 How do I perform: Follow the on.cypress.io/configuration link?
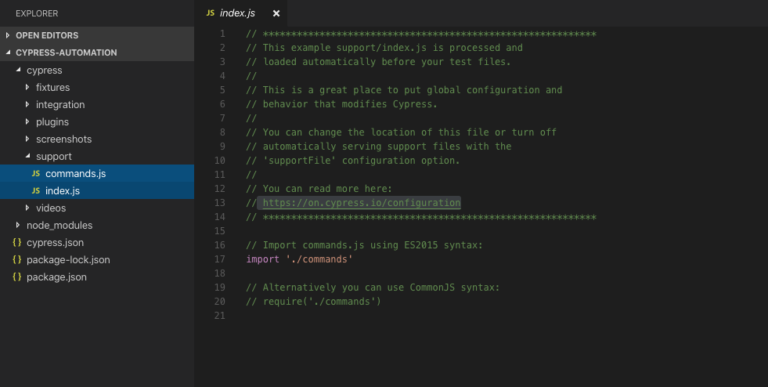(361, 203)
